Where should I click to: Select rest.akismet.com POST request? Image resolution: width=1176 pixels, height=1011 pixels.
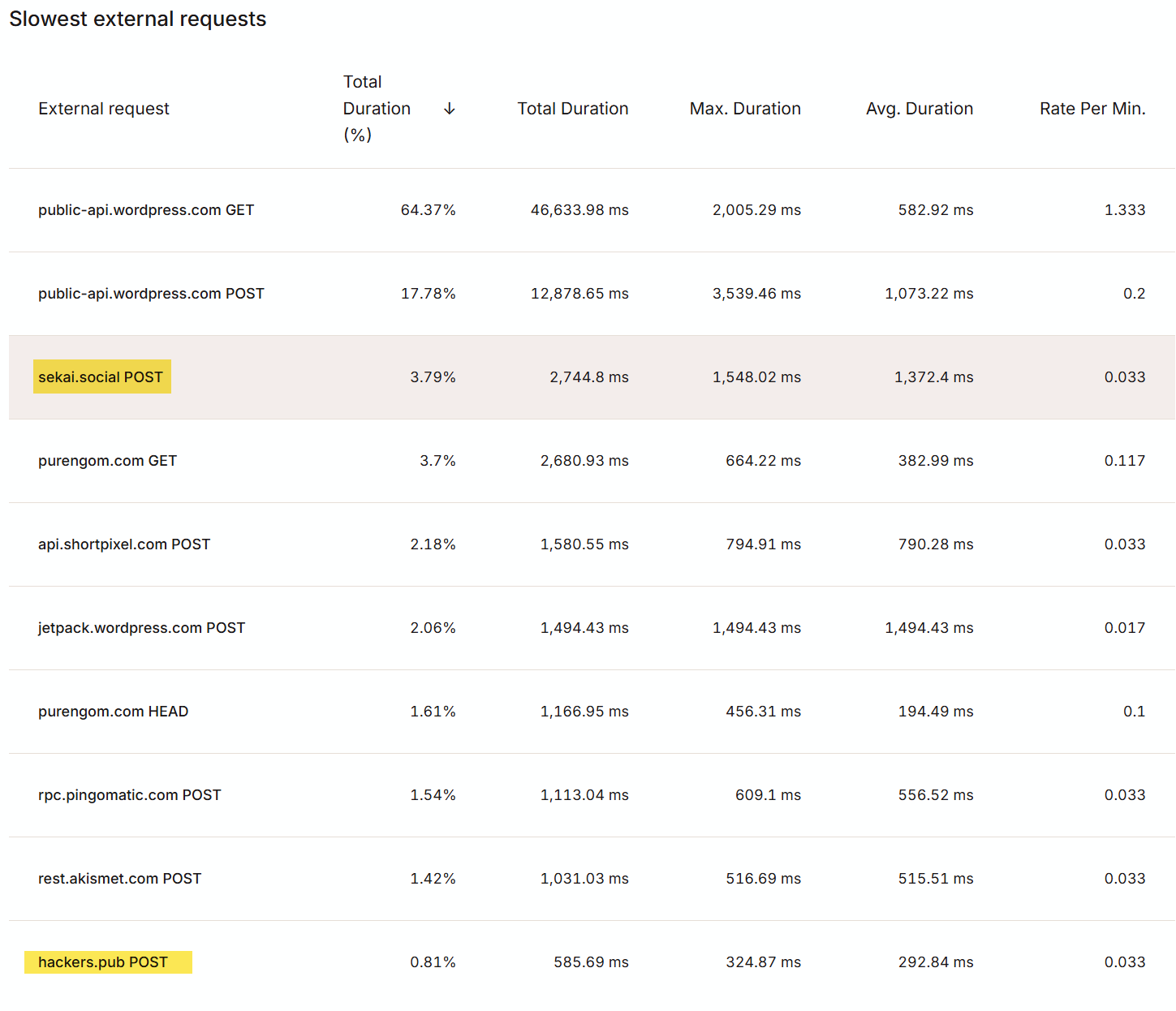coord(119,879)
